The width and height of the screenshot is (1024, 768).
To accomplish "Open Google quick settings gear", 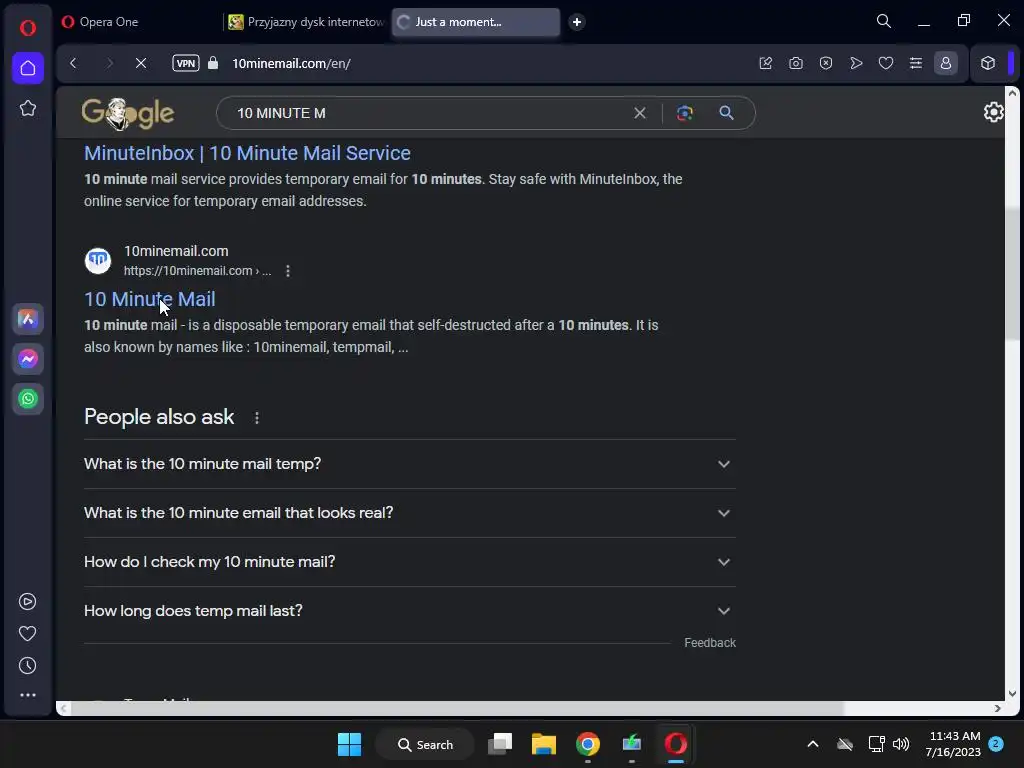I will (x=993, y=112).
